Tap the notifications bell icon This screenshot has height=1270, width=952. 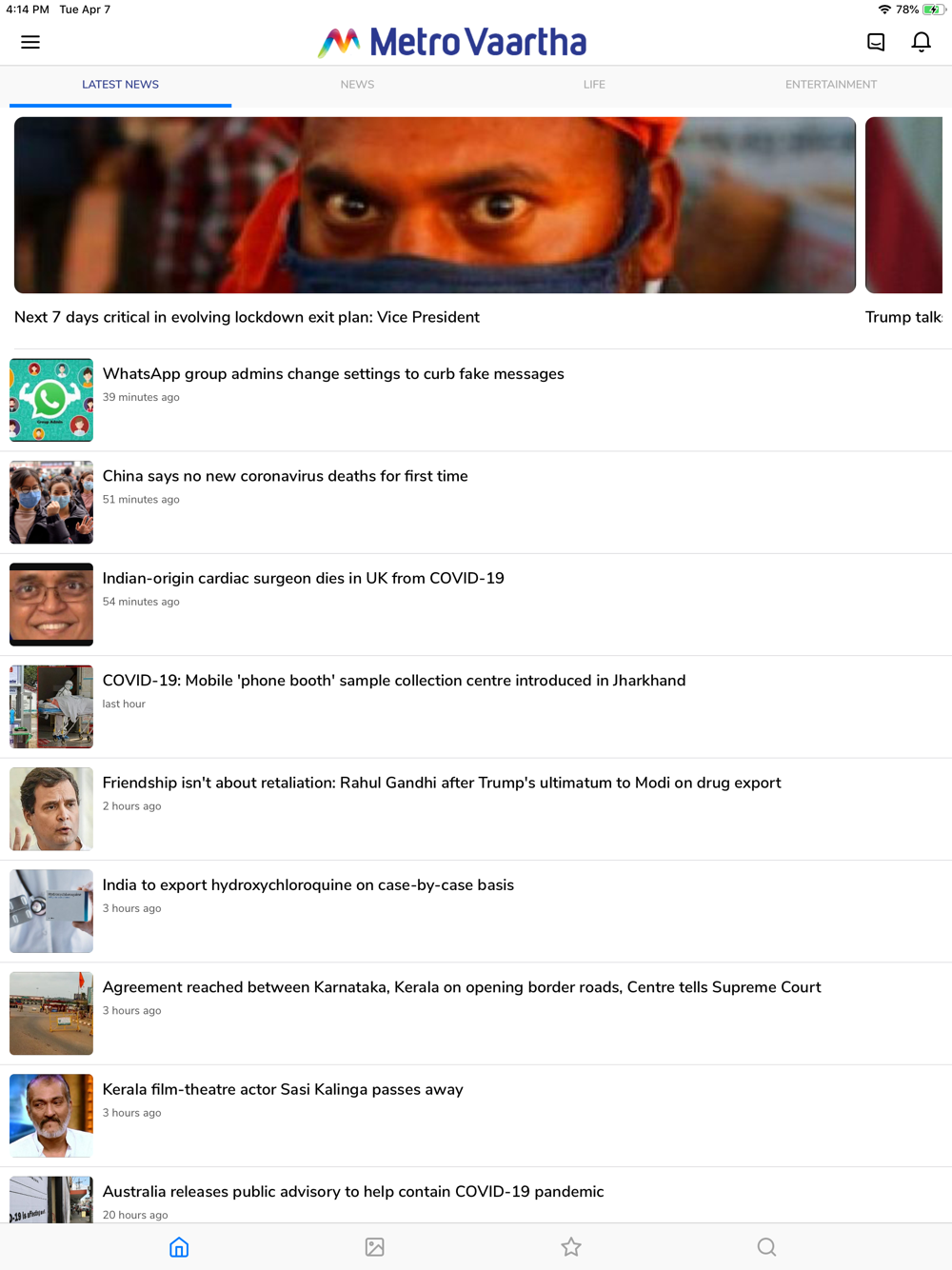921,42
